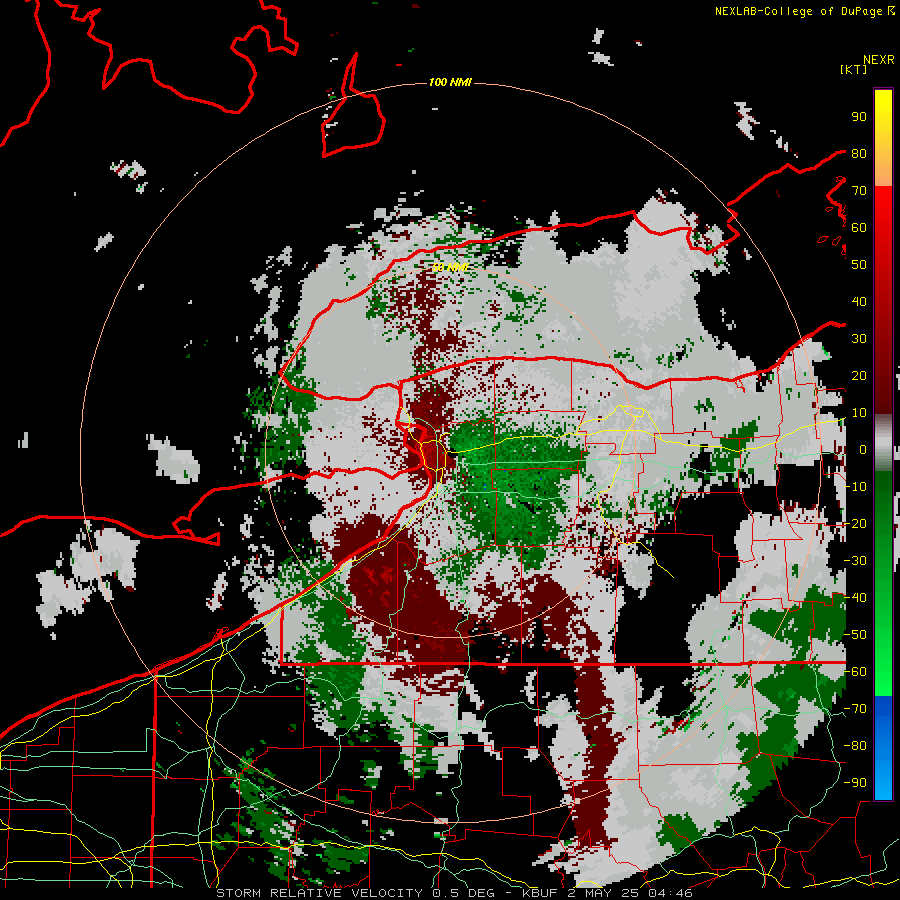Click the 20 value on the velocity scale

(859, 375)
